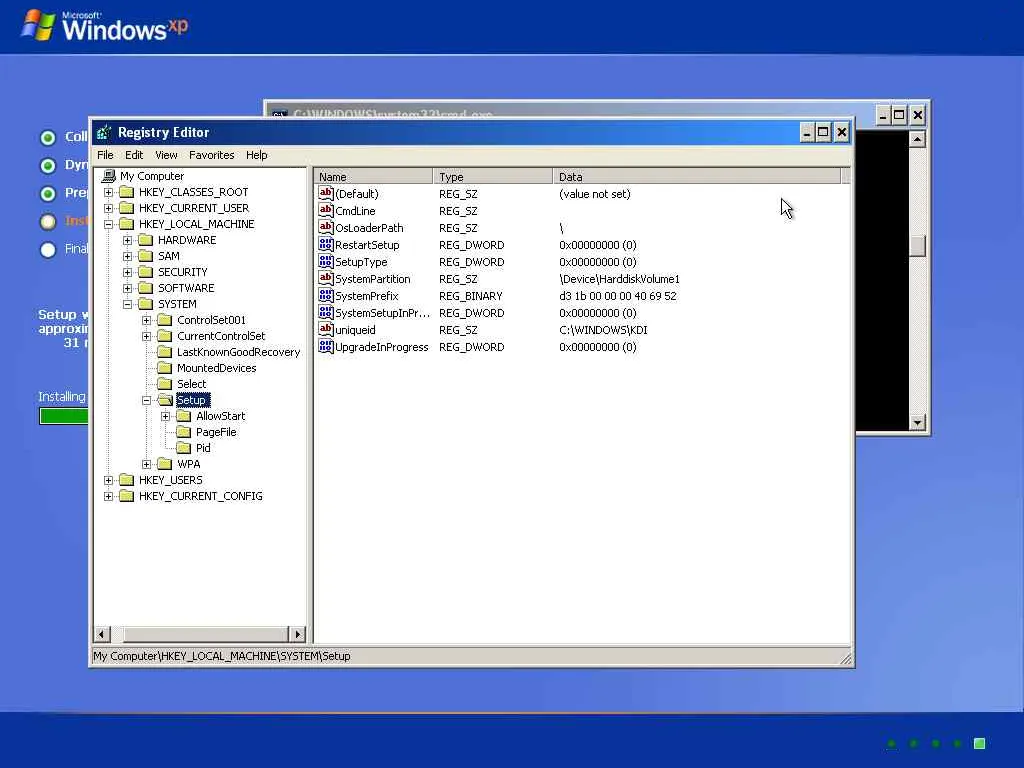Open the View menu
The image size is (1024, 768).
(166, 155)
